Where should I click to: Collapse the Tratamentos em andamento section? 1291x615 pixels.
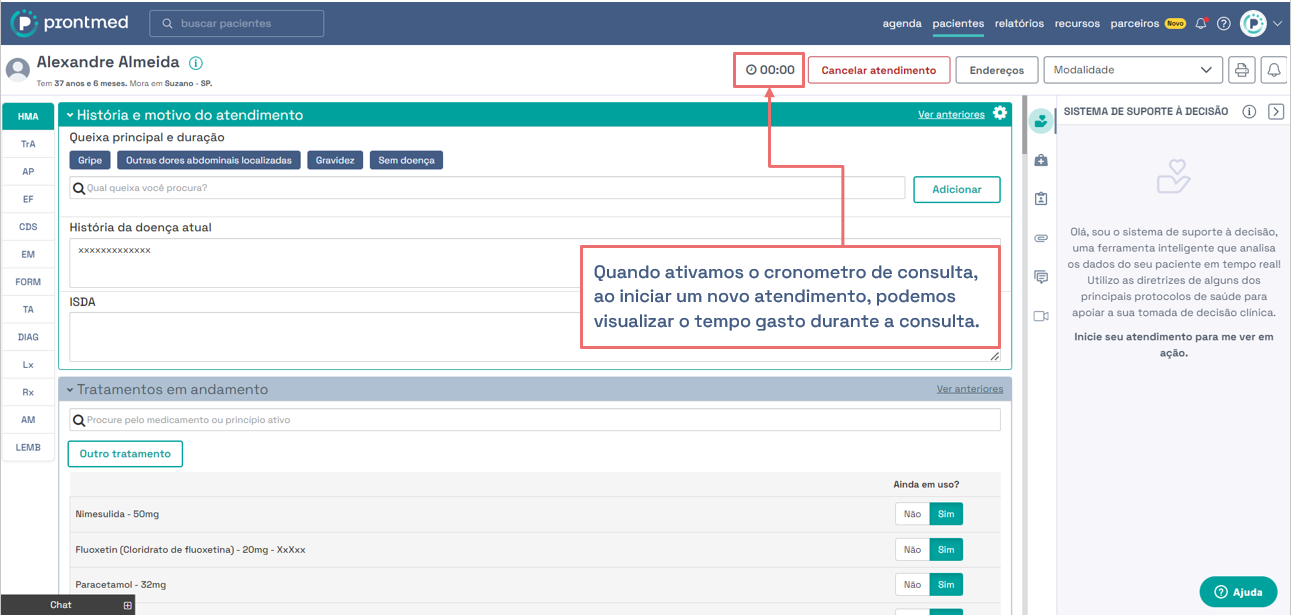[70, 390]
